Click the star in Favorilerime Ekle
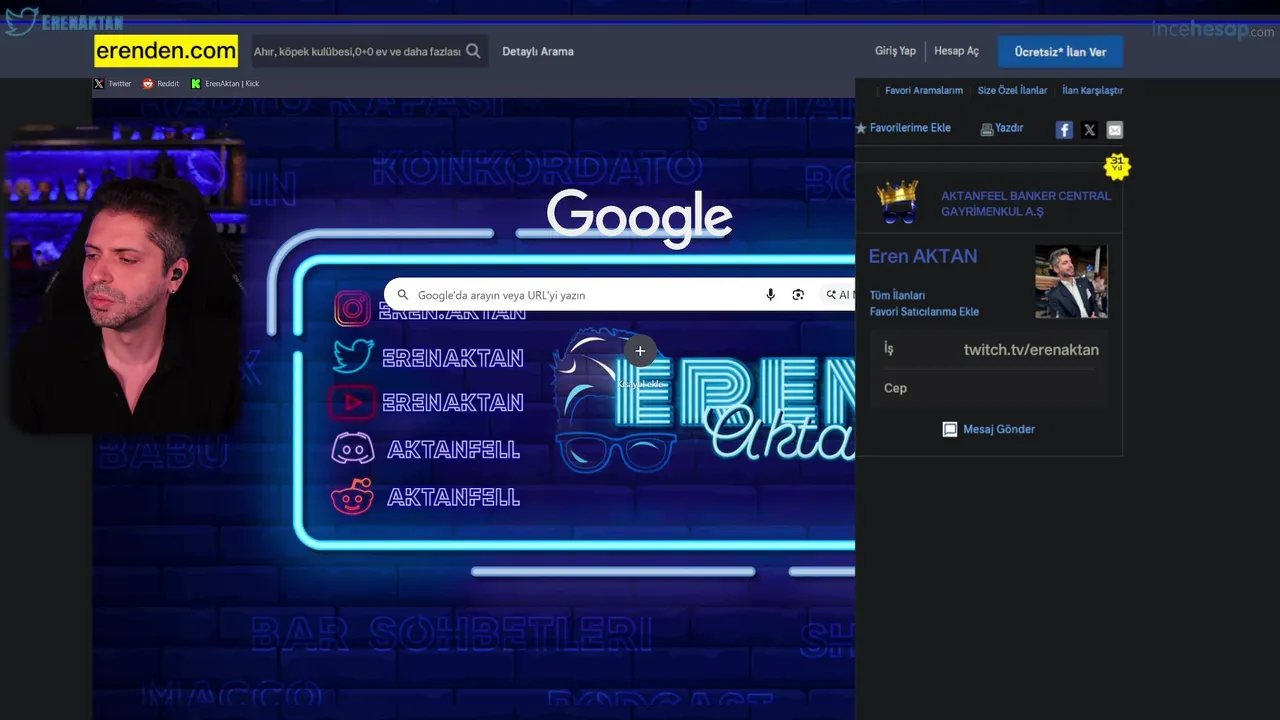The height and width of the screenshot is (720, 1280). click(x=861, y=128)
